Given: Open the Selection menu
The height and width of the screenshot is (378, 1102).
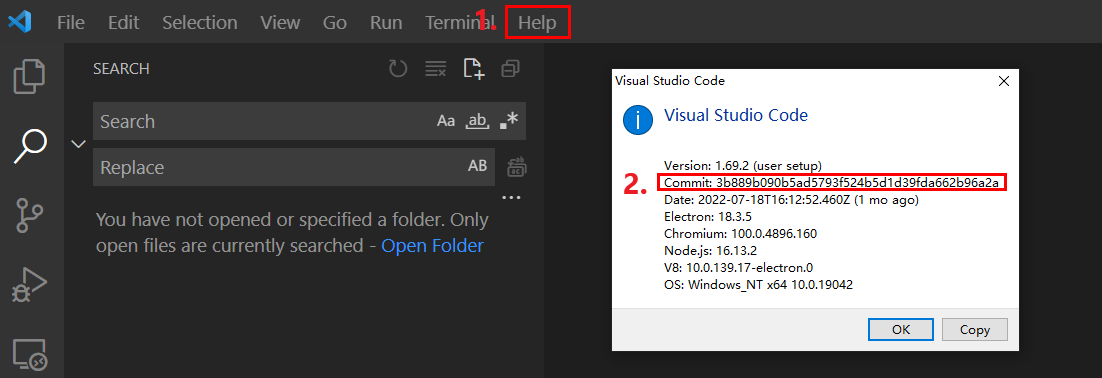Looking at the screenshot, I should coord(200,22).
